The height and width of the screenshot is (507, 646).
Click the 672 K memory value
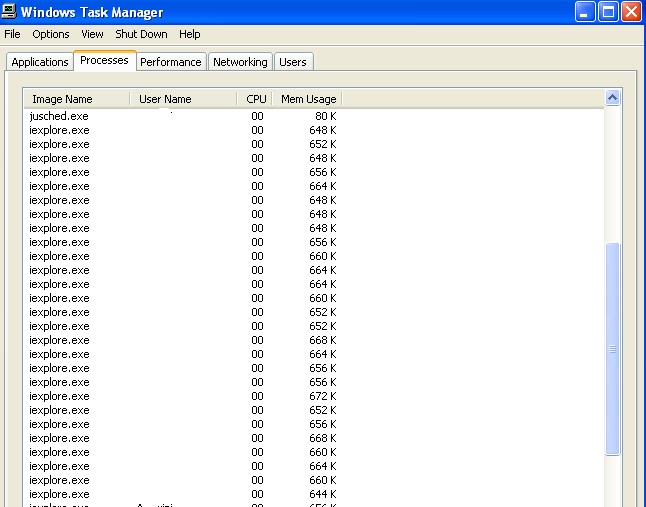coord(323,396)
